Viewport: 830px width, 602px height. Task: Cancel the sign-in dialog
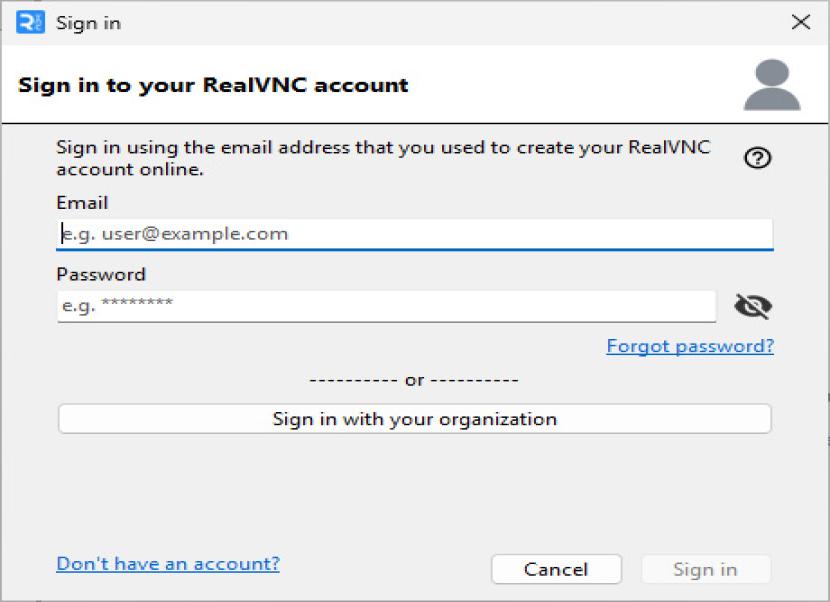point(556,569)
